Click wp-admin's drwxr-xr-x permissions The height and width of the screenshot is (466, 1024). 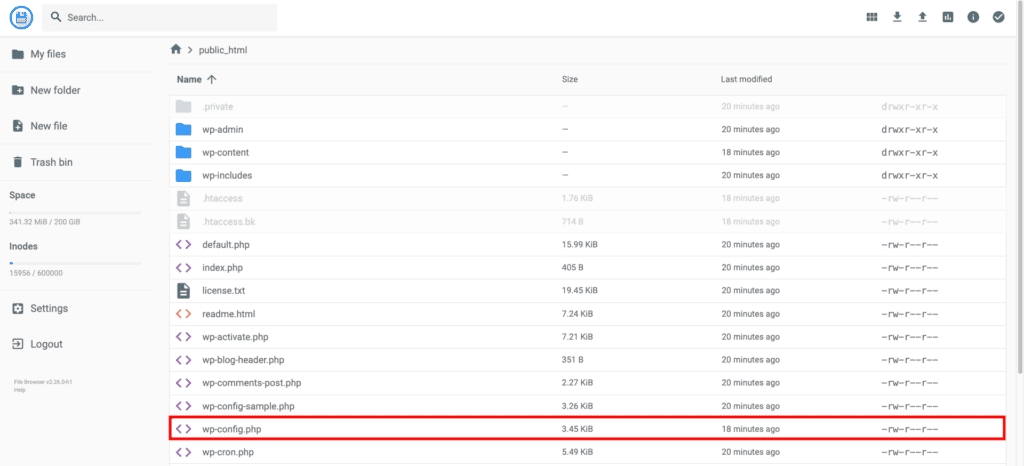tap(910, 129)
